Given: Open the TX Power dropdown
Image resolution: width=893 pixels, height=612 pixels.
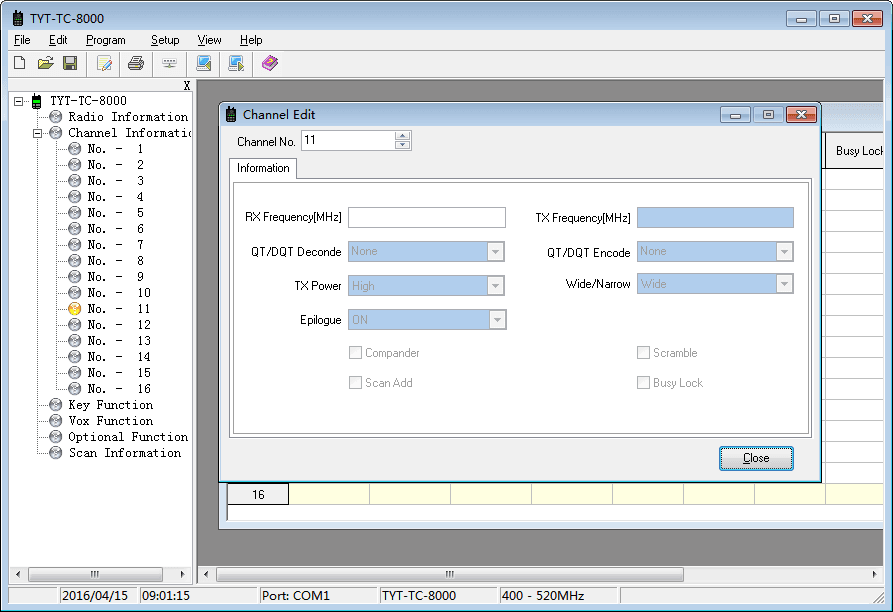Looking at the screenshot, I should tap(495, 286).
